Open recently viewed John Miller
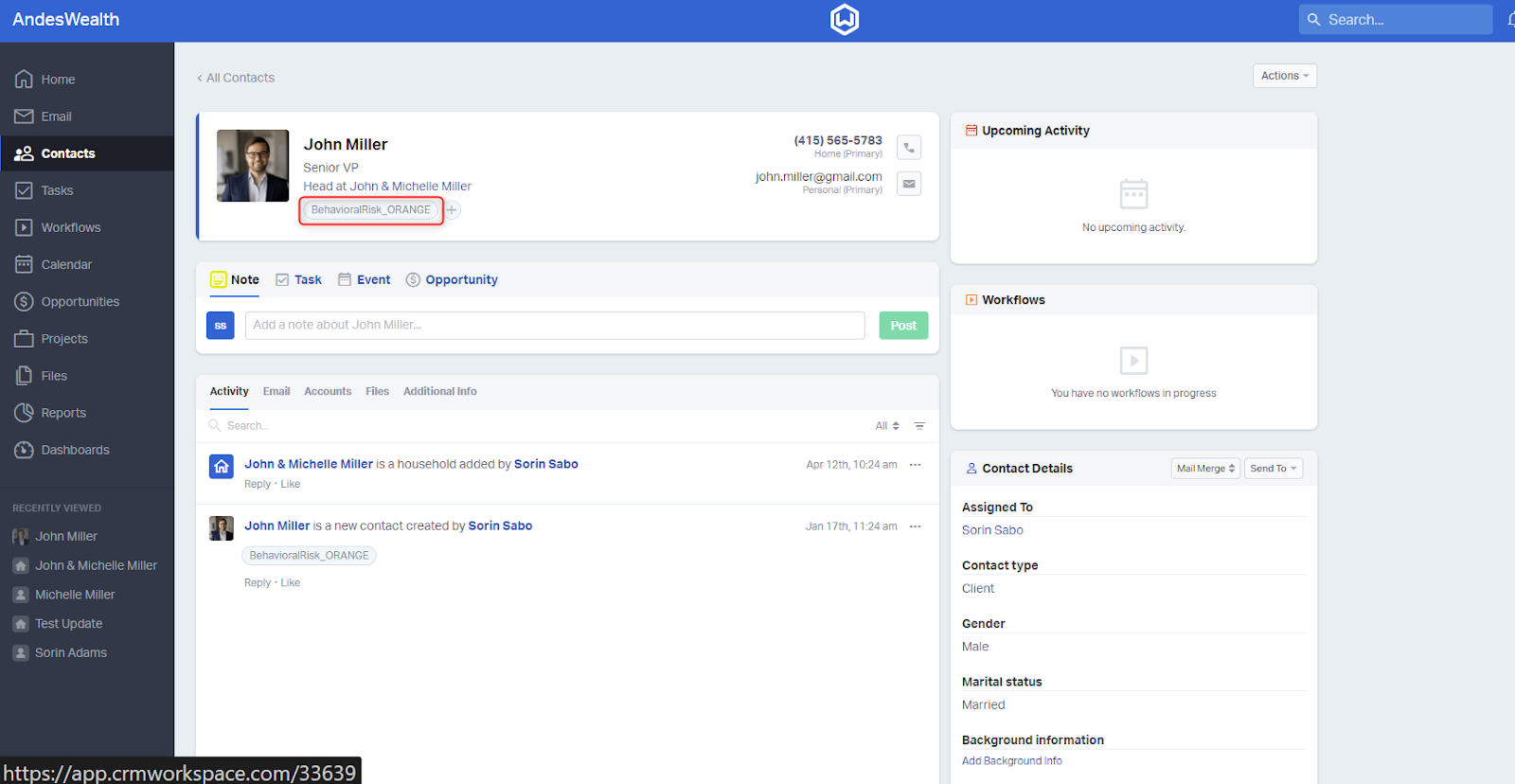The height and width of the screenshot is (784, 1515). [x=66, y=536]
